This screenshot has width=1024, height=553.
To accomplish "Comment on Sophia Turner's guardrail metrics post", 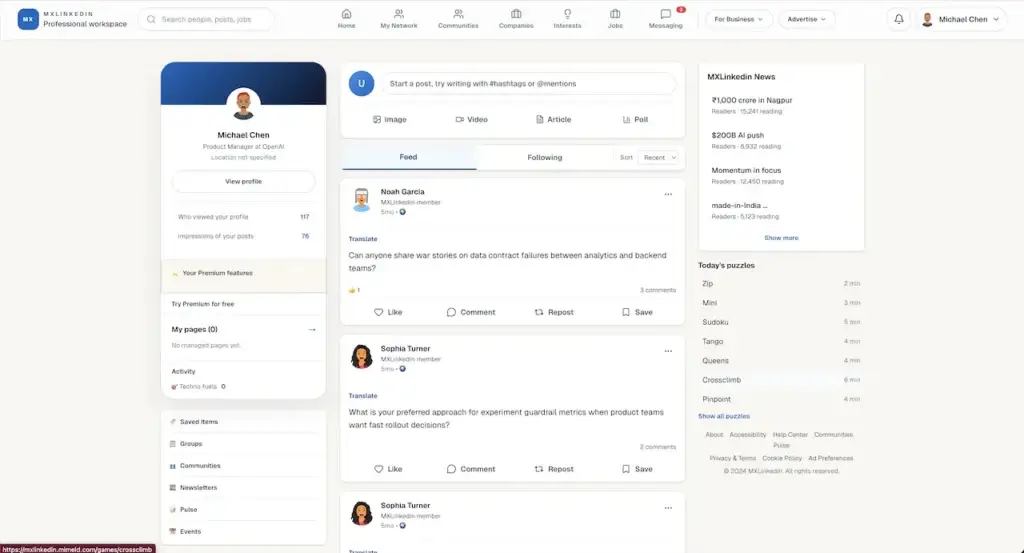I will [471, 469].
